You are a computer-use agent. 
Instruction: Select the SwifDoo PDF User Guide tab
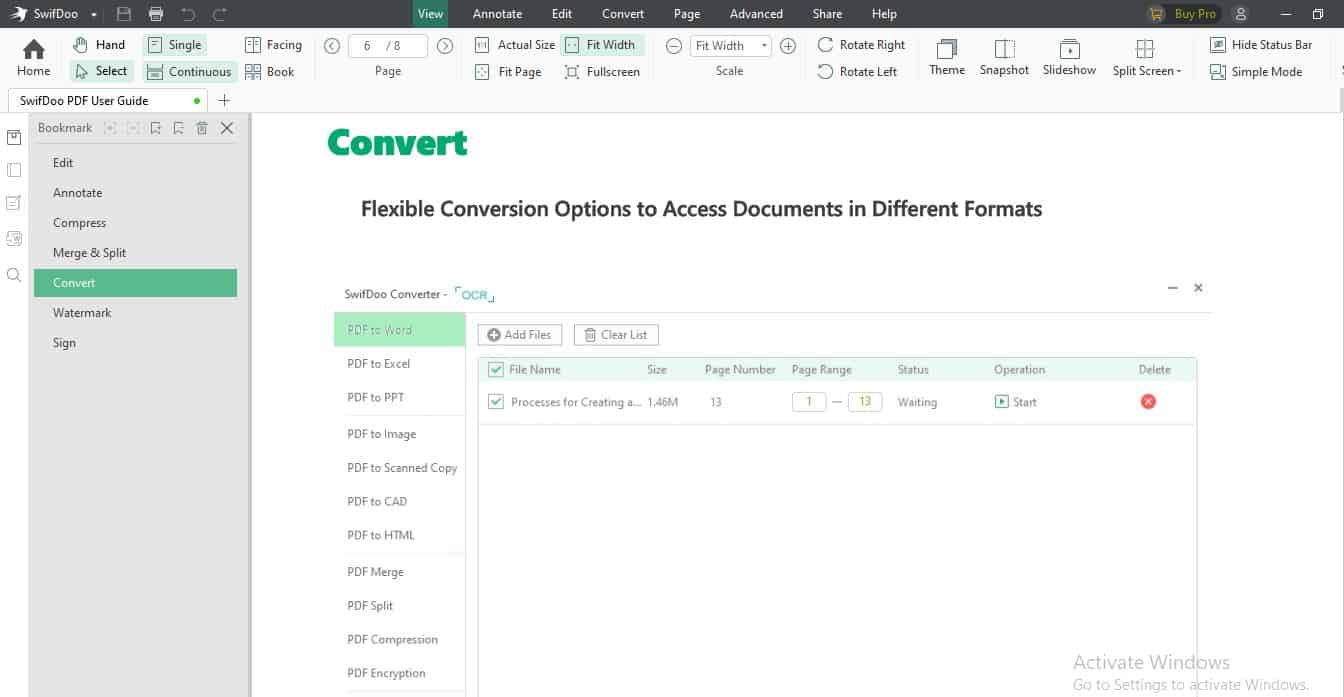coord(107,100)
